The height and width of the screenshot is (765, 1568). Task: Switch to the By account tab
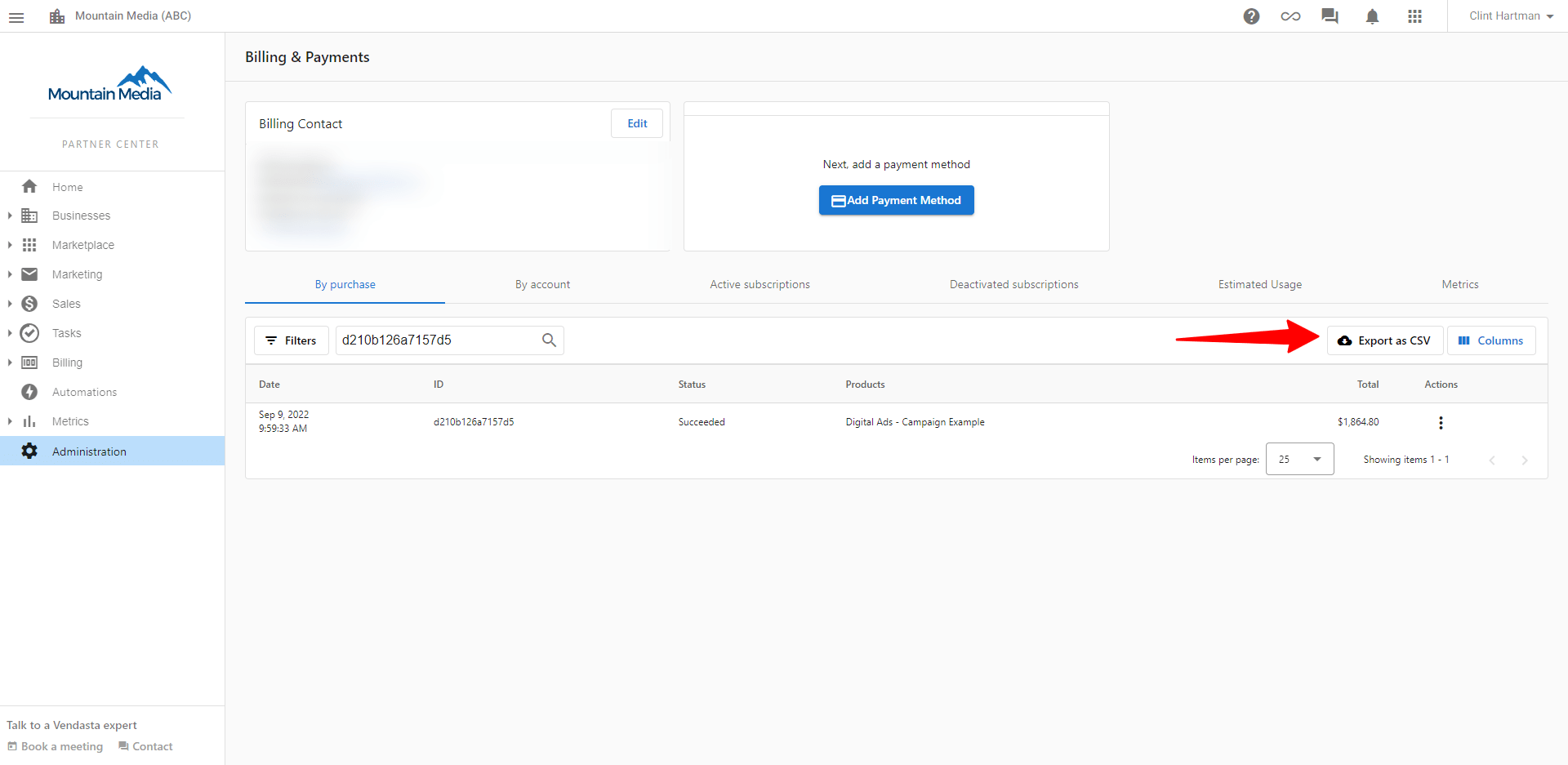(542, 284)
